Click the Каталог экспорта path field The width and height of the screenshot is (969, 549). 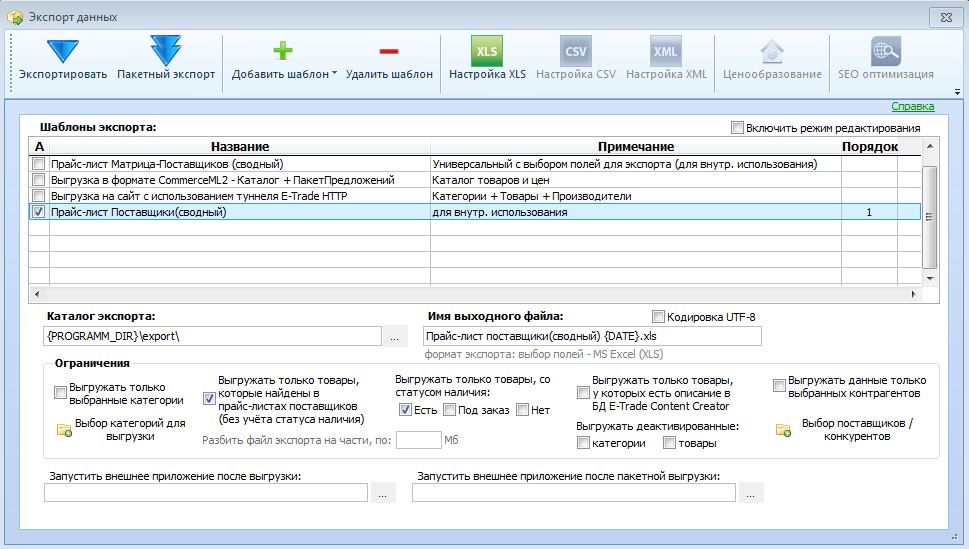coord(213,336)
